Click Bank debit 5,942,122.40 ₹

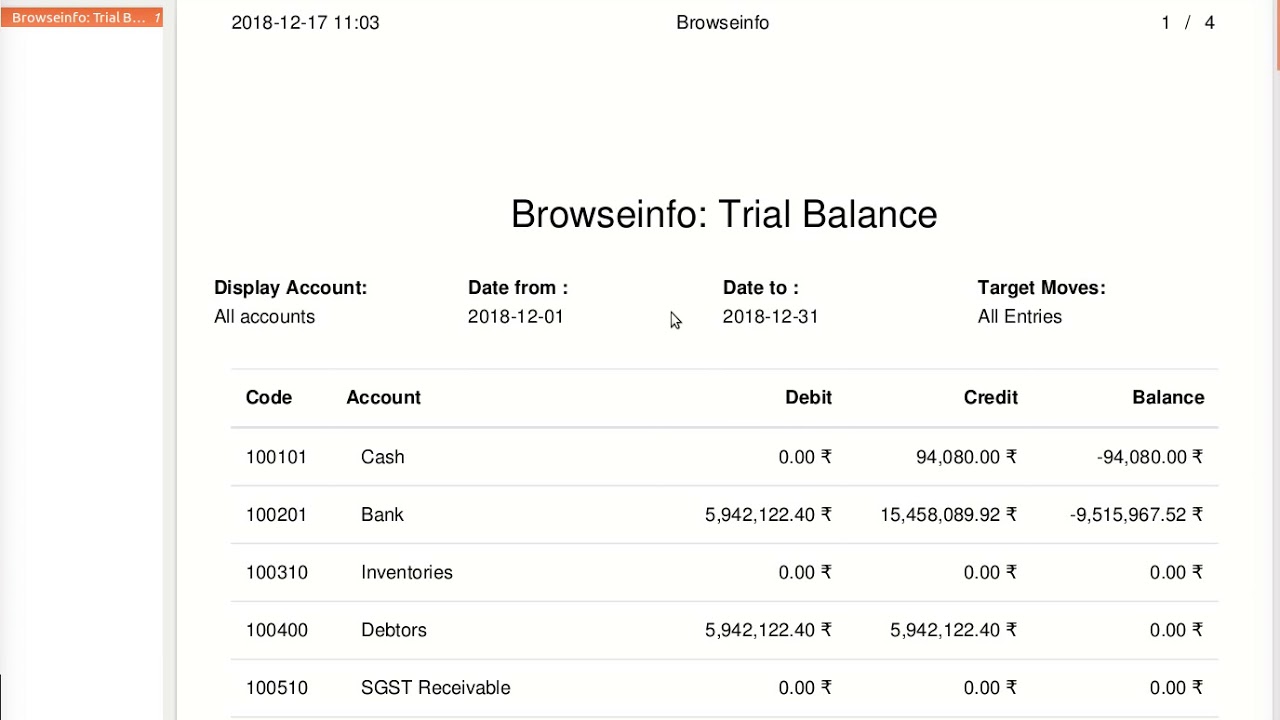pyautogui.click(x=768, y=515)
